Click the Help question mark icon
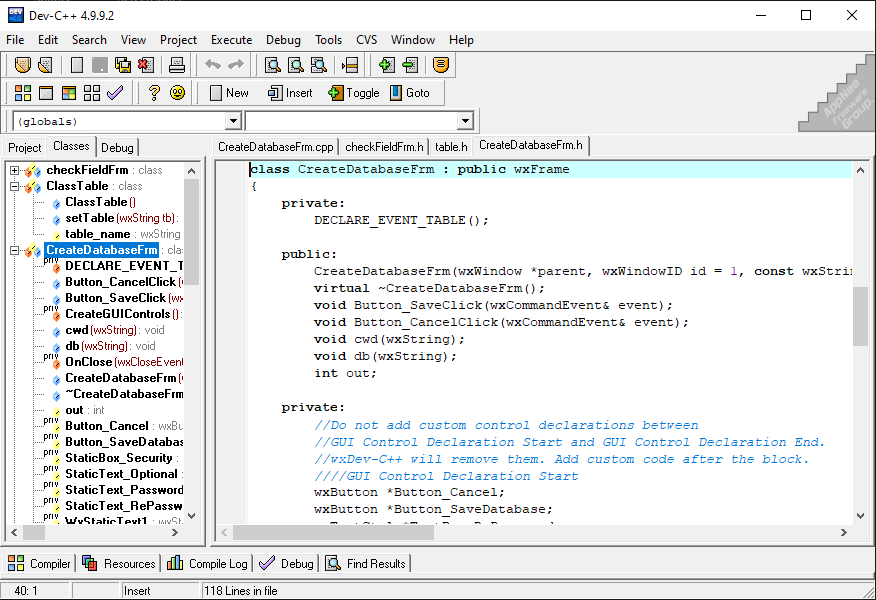Viewport: 876px width, 600px height. (x=154, y=93)
